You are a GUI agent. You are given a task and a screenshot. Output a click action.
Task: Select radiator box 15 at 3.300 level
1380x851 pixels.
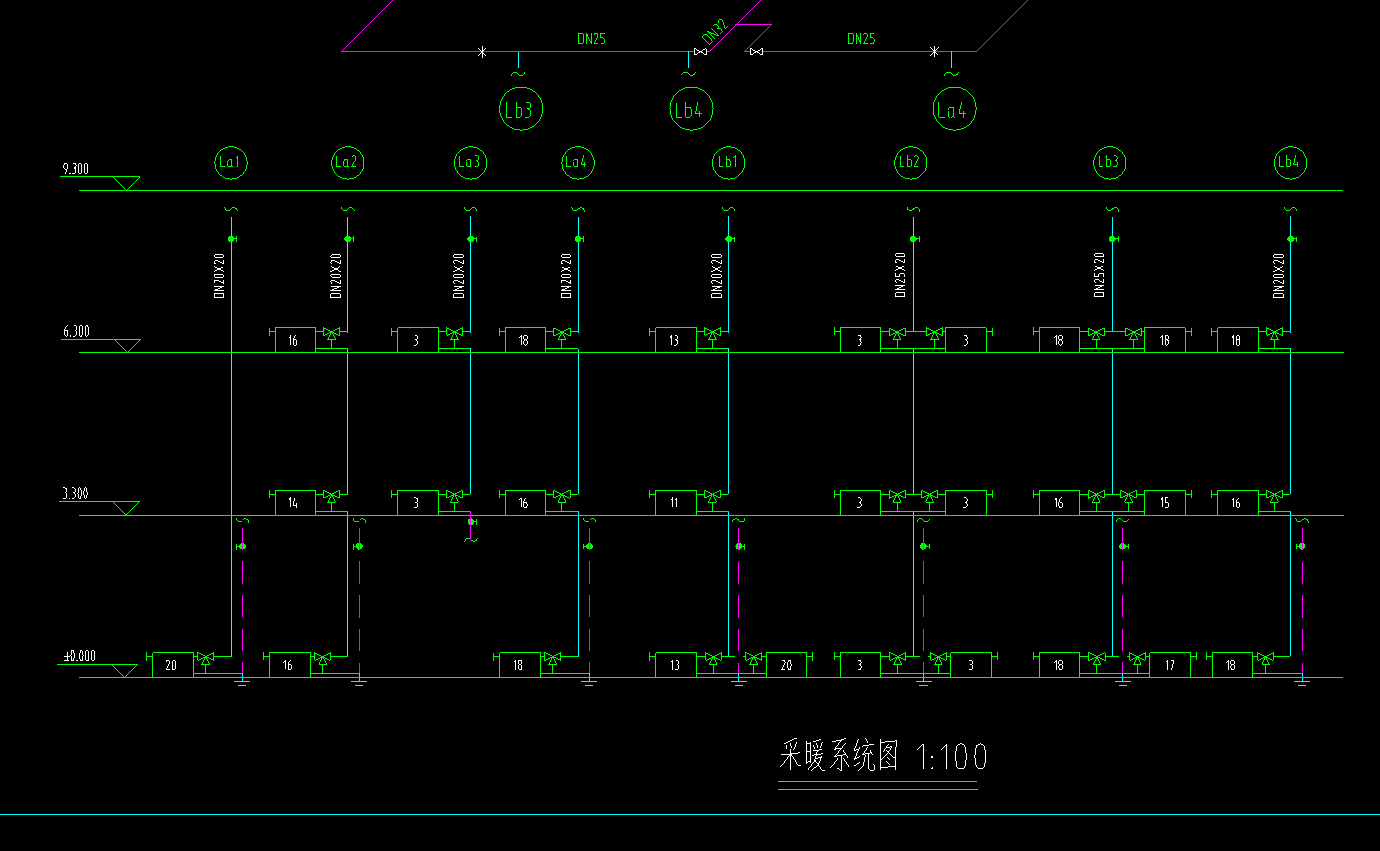tap(1165, 503)
